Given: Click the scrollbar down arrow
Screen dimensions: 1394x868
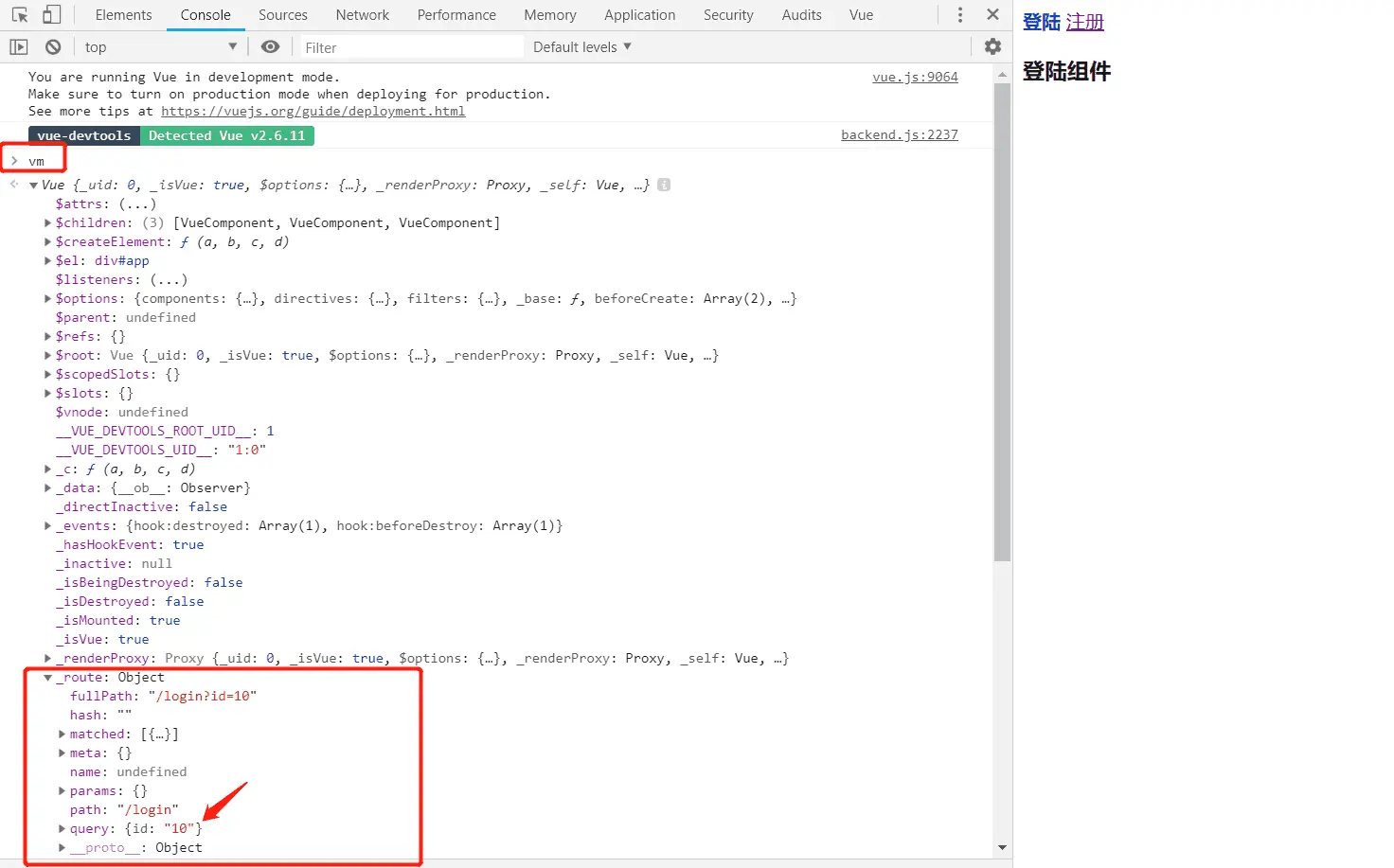Looking at the screenshot, I should pos(1002,848).
